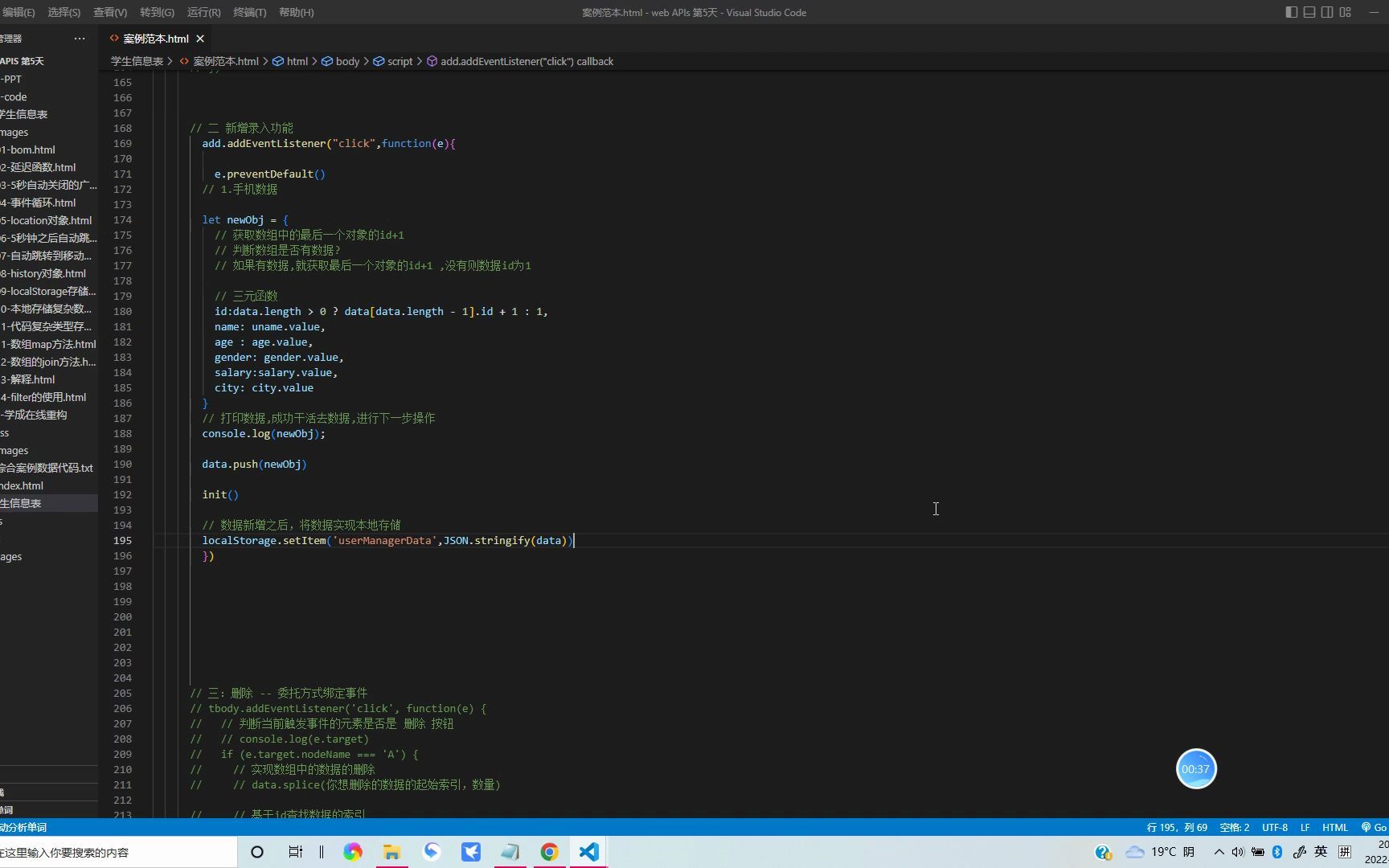Viewport: 1389px width, 868px height.
Task: Toggle the primary side bar layout icon
Action: coord(1291,12)
